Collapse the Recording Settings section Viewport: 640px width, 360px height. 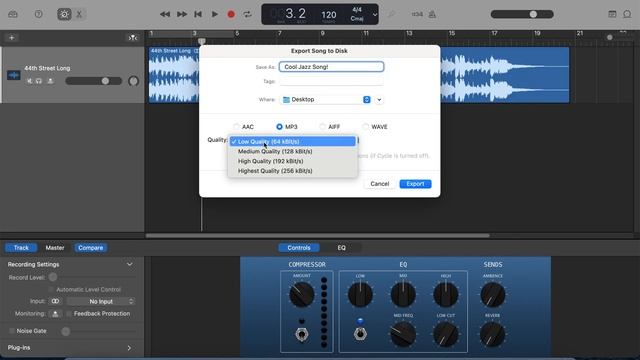129,264
